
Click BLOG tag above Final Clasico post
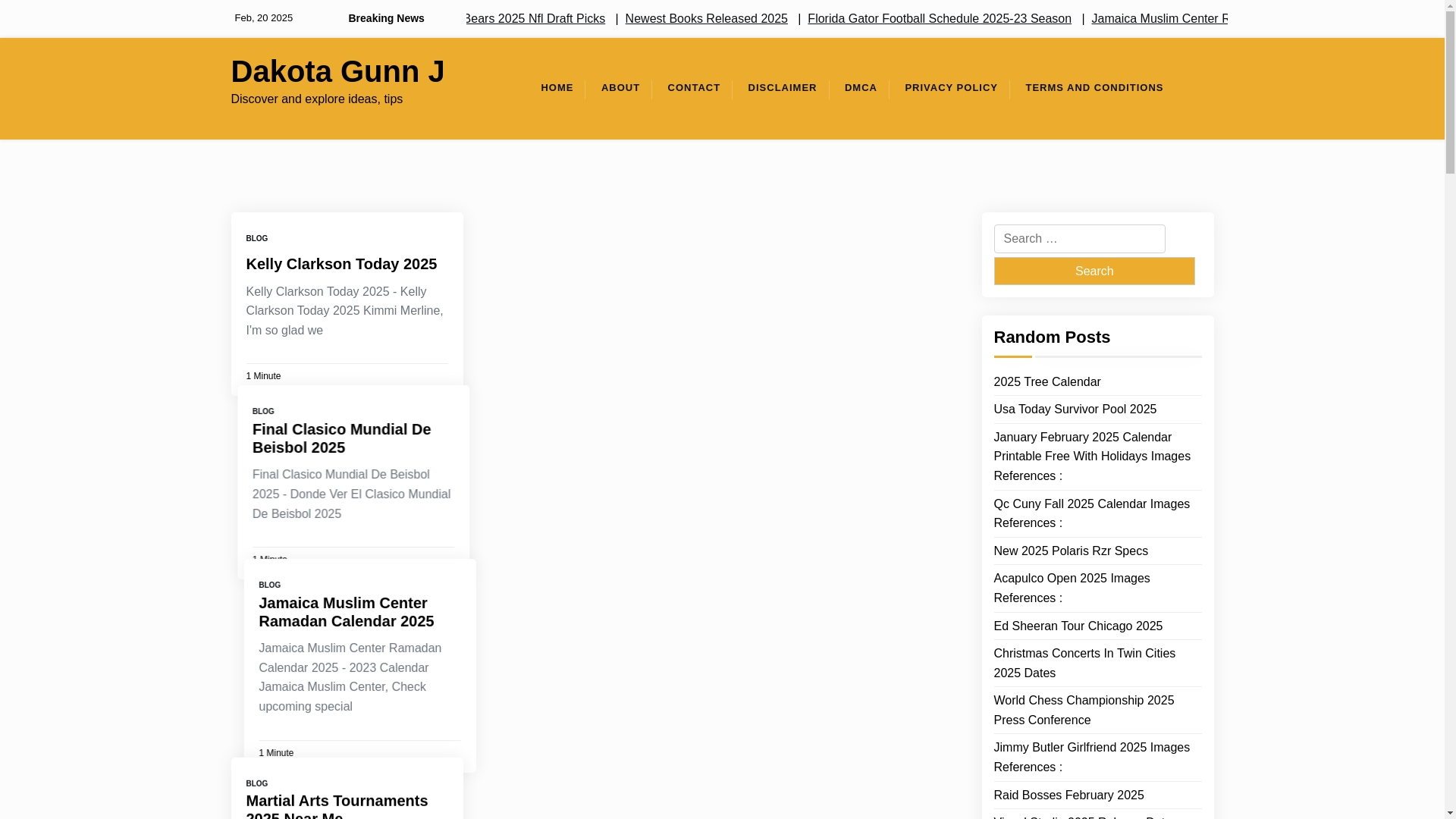click(263, 411)
